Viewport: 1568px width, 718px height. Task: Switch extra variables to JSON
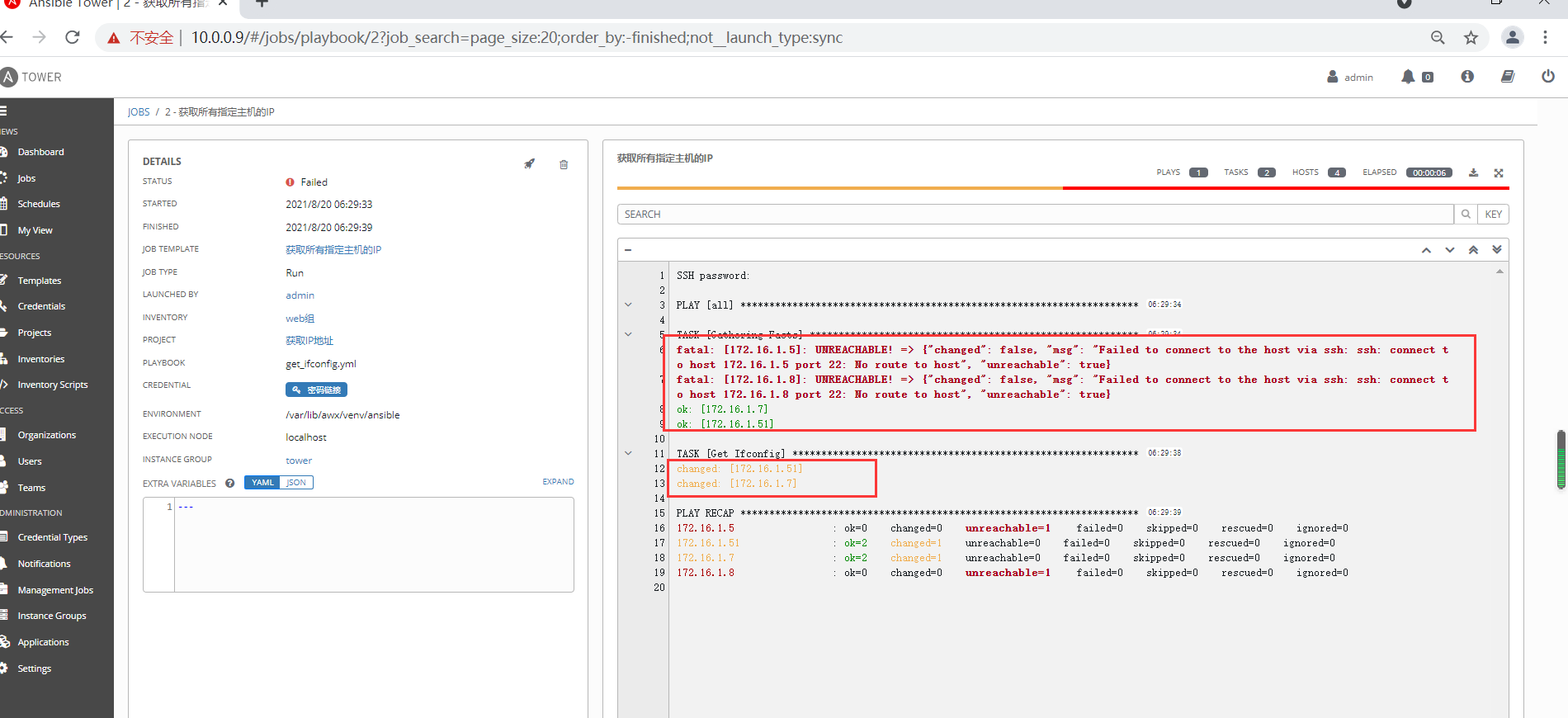[x=296, y=483]
